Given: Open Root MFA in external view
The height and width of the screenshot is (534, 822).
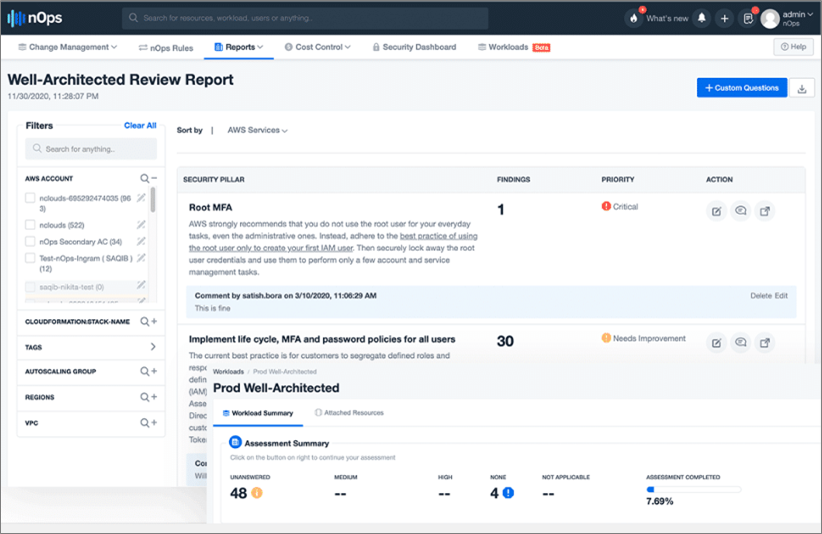Looking at the screenshot, I should [765, 211].
